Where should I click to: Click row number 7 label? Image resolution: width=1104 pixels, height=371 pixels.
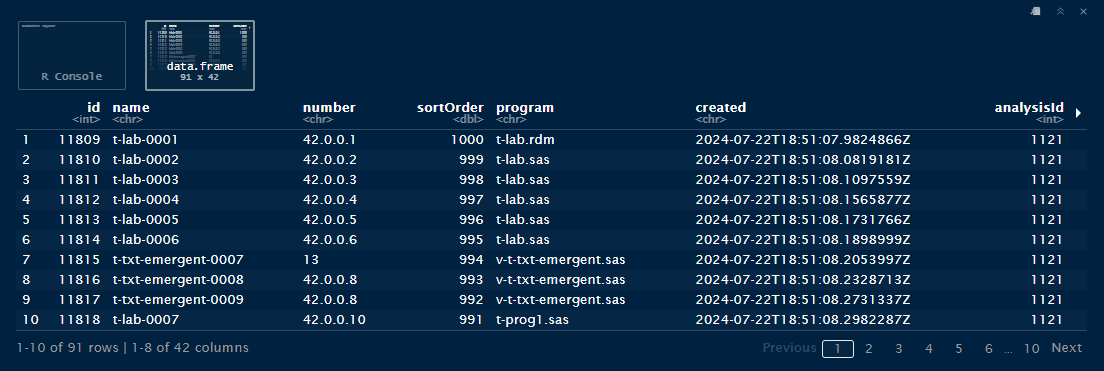click(x=27, y=260)
